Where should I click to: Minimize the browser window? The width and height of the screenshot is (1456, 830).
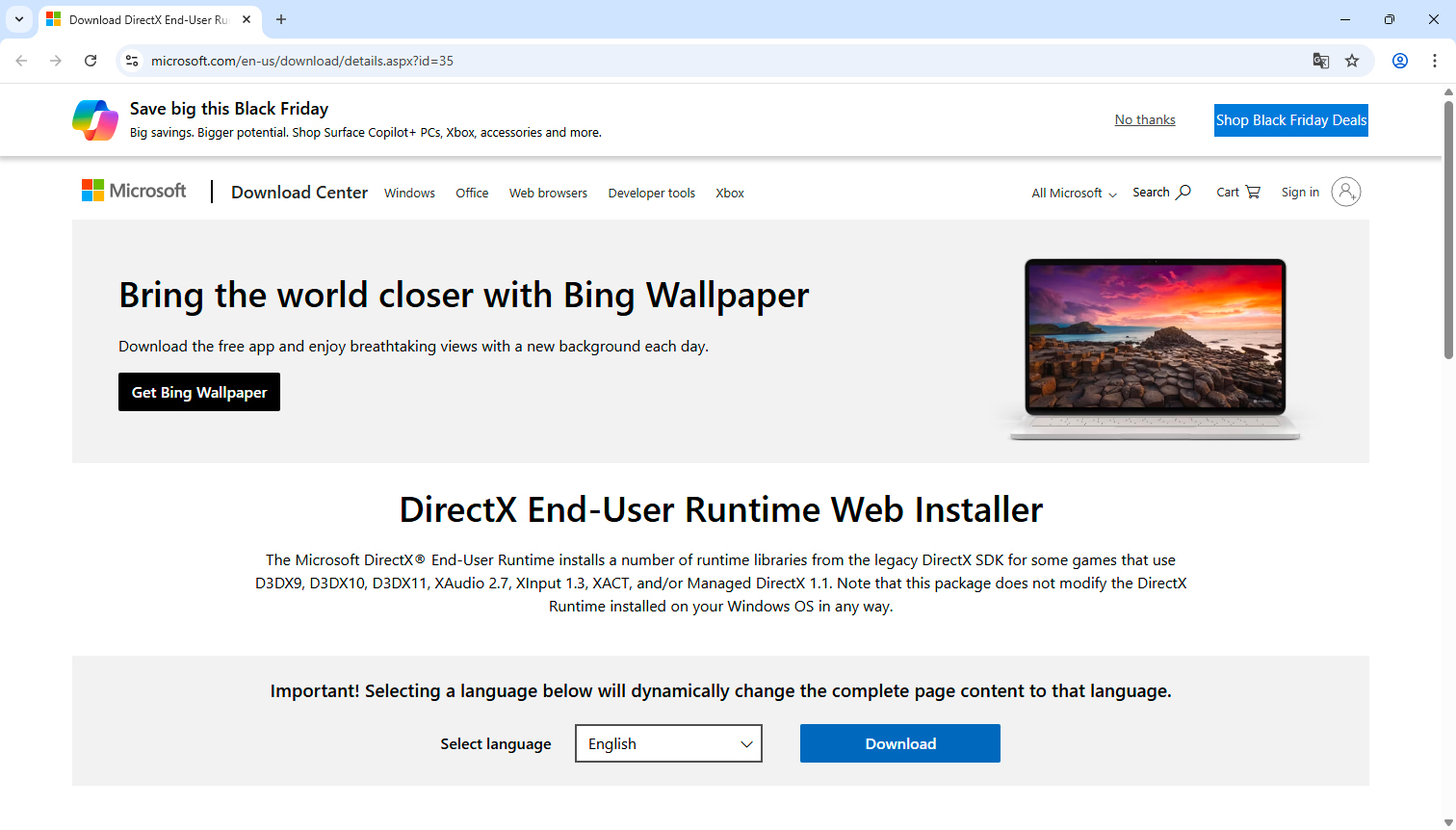1345,19
